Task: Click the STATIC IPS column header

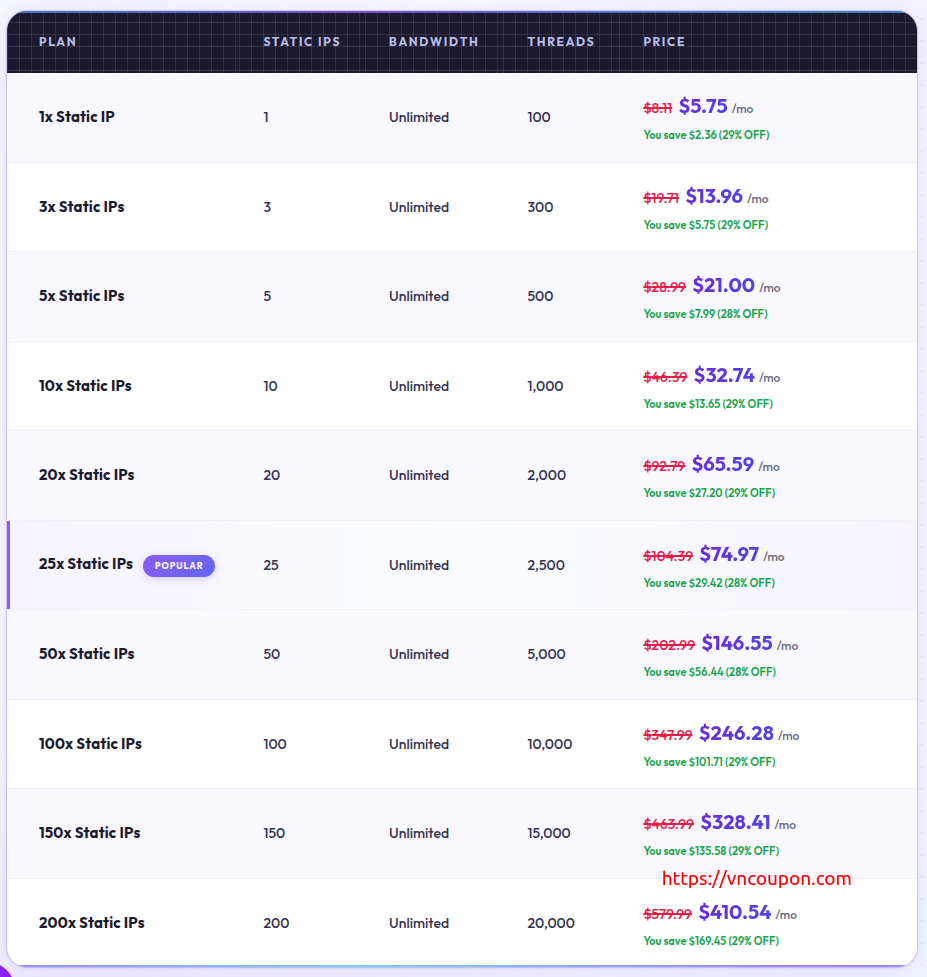Action: [301, 42]
